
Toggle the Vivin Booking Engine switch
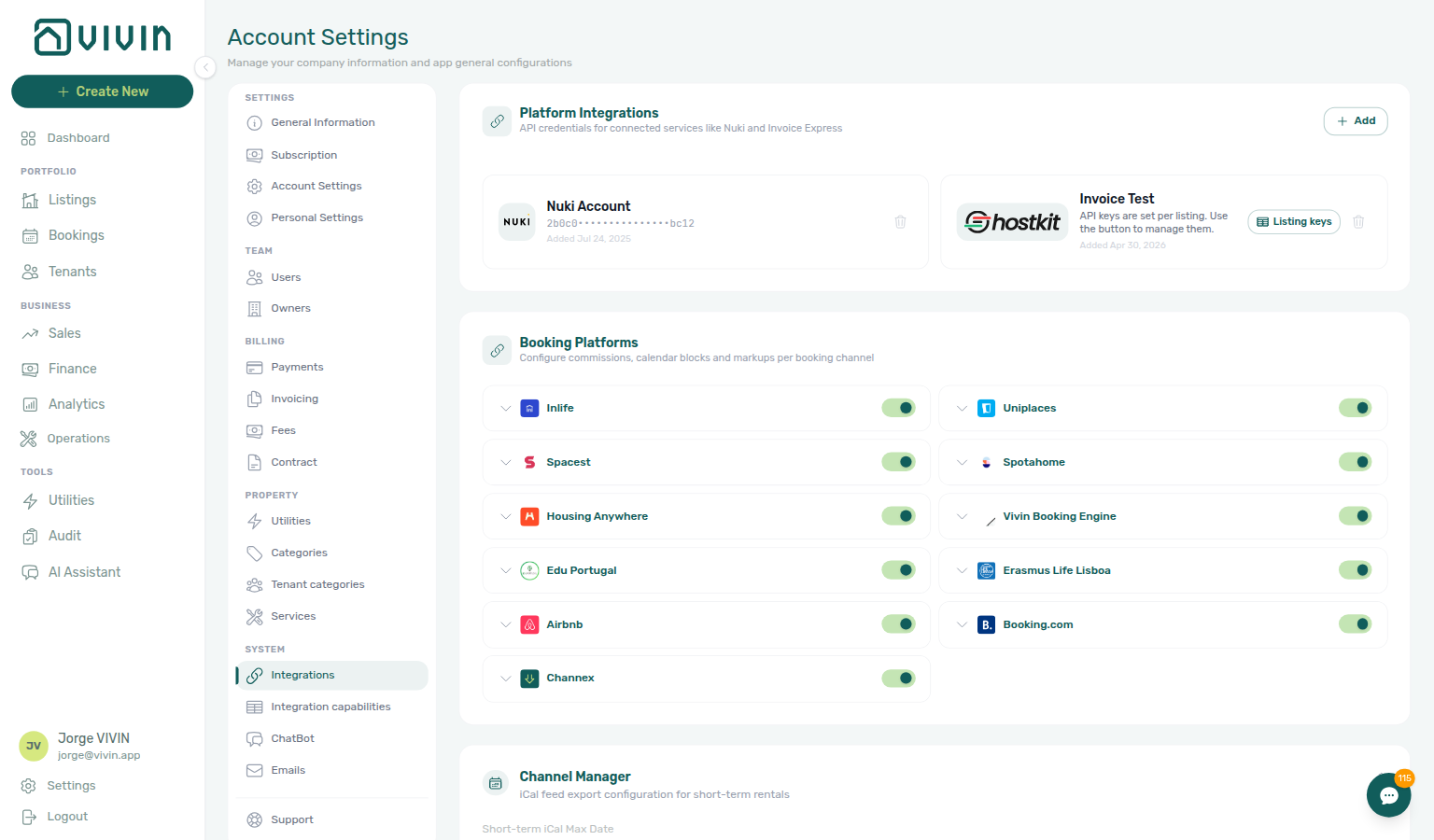point(1355,516)
